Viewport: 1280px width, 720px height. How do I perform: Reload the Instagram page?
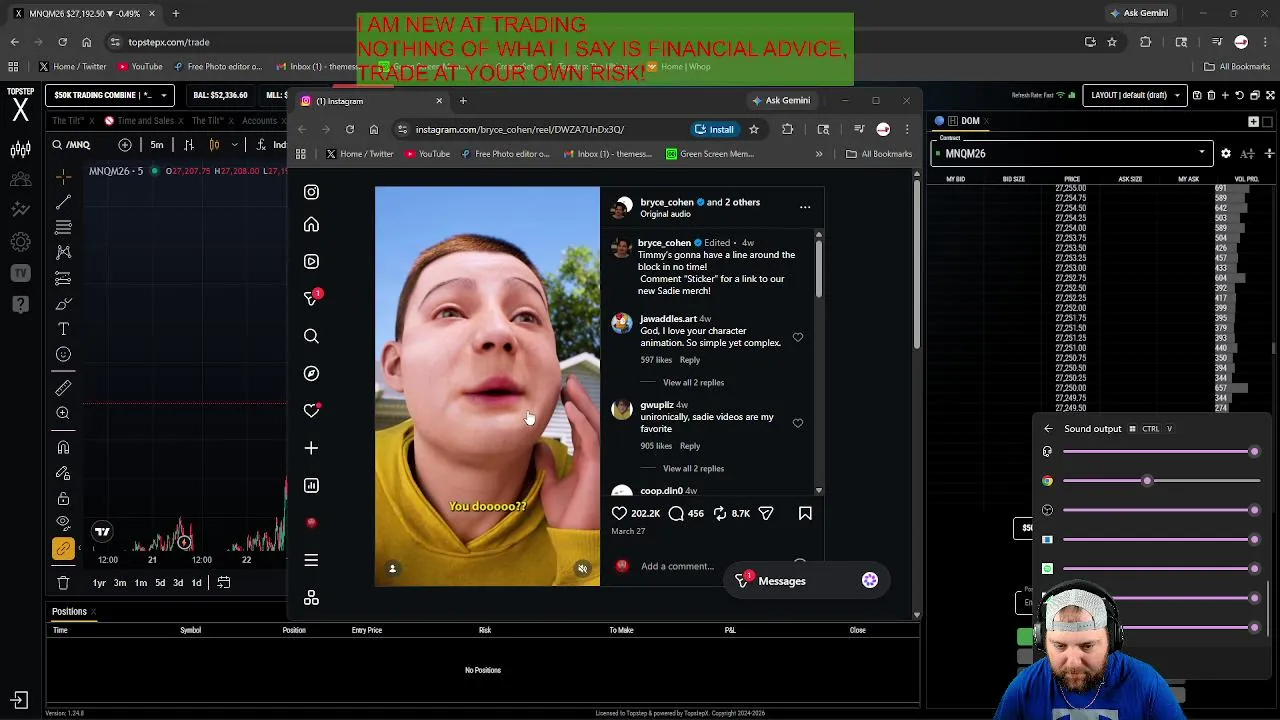click(x=350, y=129)
